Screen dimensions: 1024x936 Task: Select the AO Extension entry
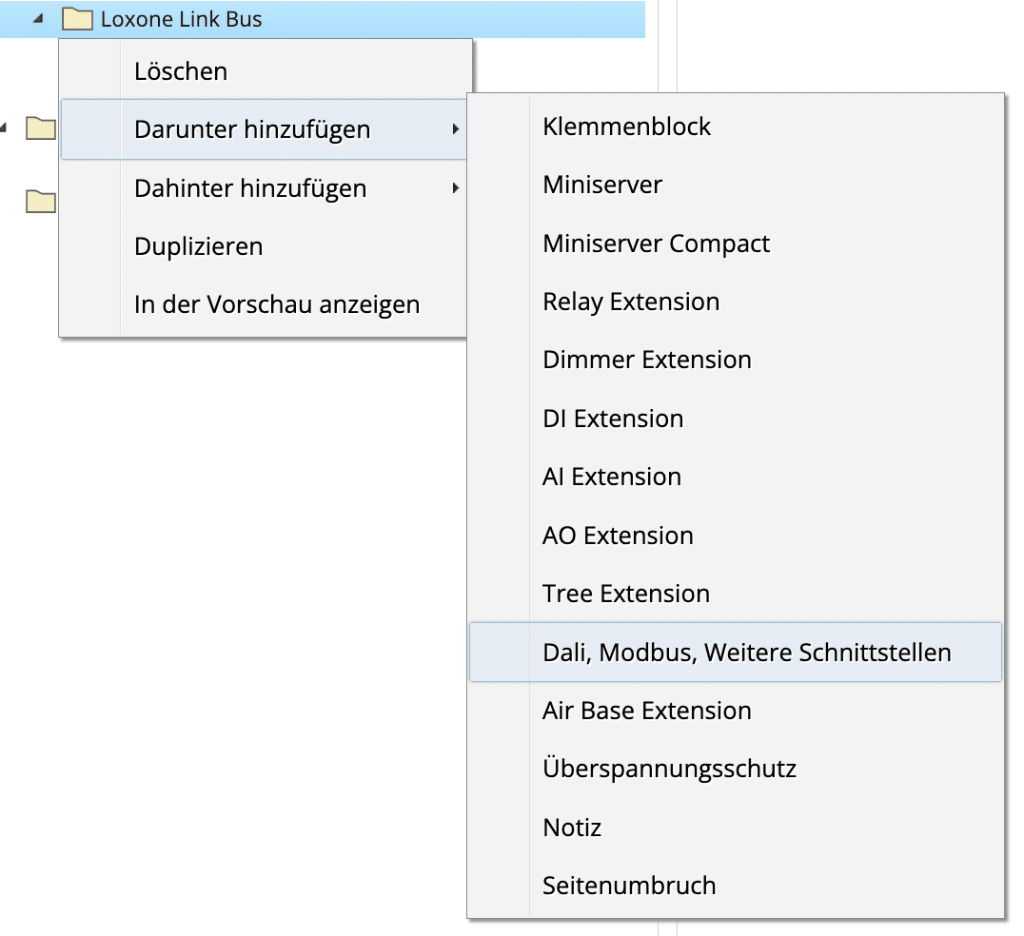click(735, 535)
